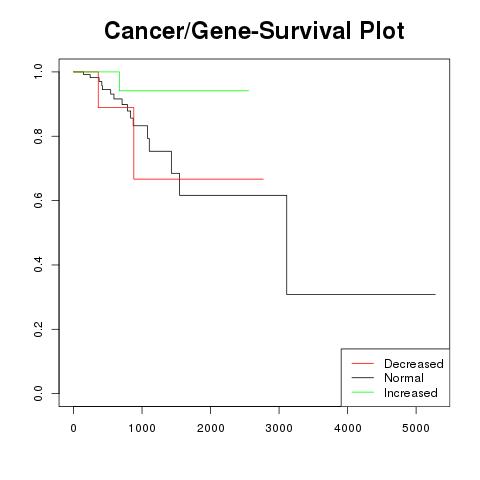Click y-axis tick label 0.4
The height and width of the screenshot is (480, 480).
tap(38, 265)
